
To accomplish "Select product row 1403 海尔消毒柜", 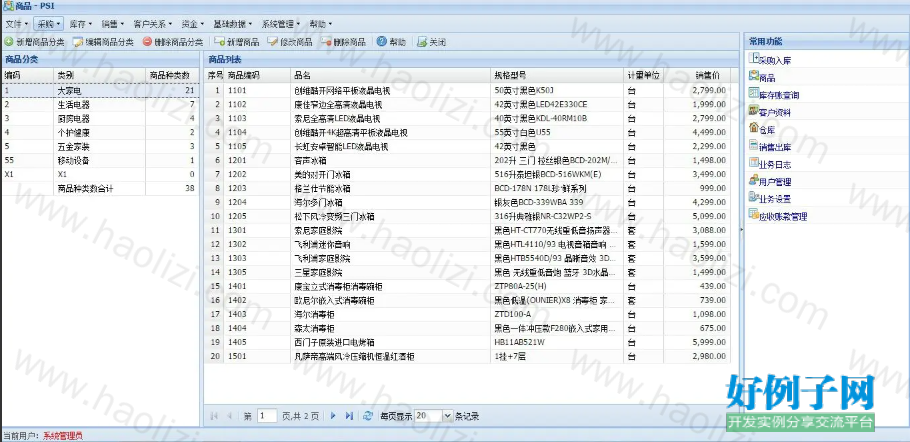I will coord(467,314).
